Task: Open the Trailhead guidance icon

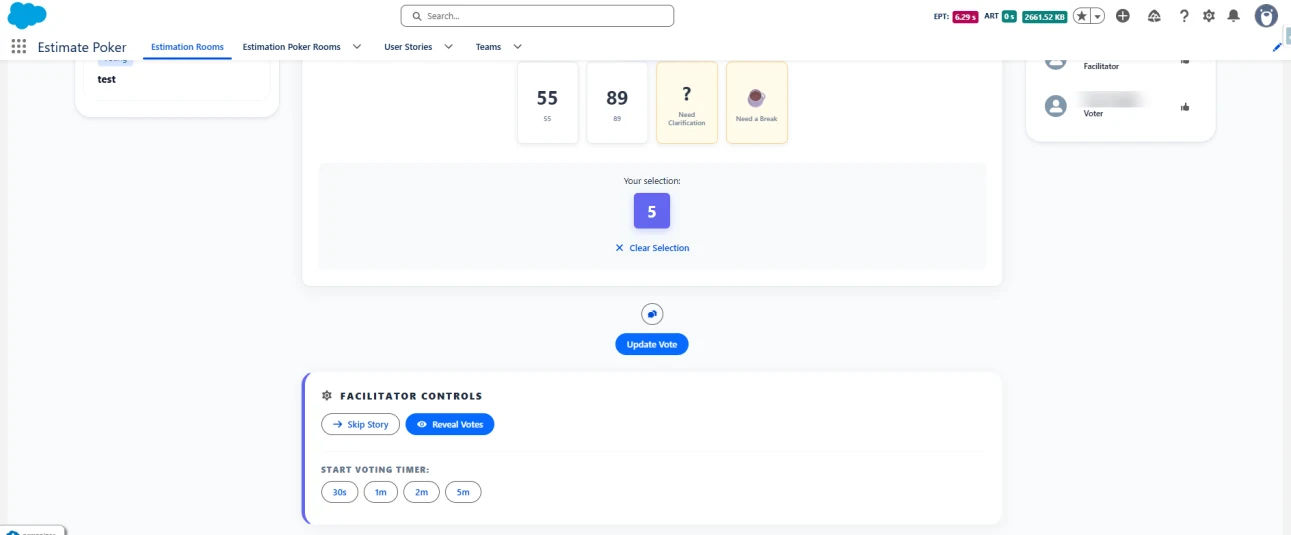Action: 1153,16
